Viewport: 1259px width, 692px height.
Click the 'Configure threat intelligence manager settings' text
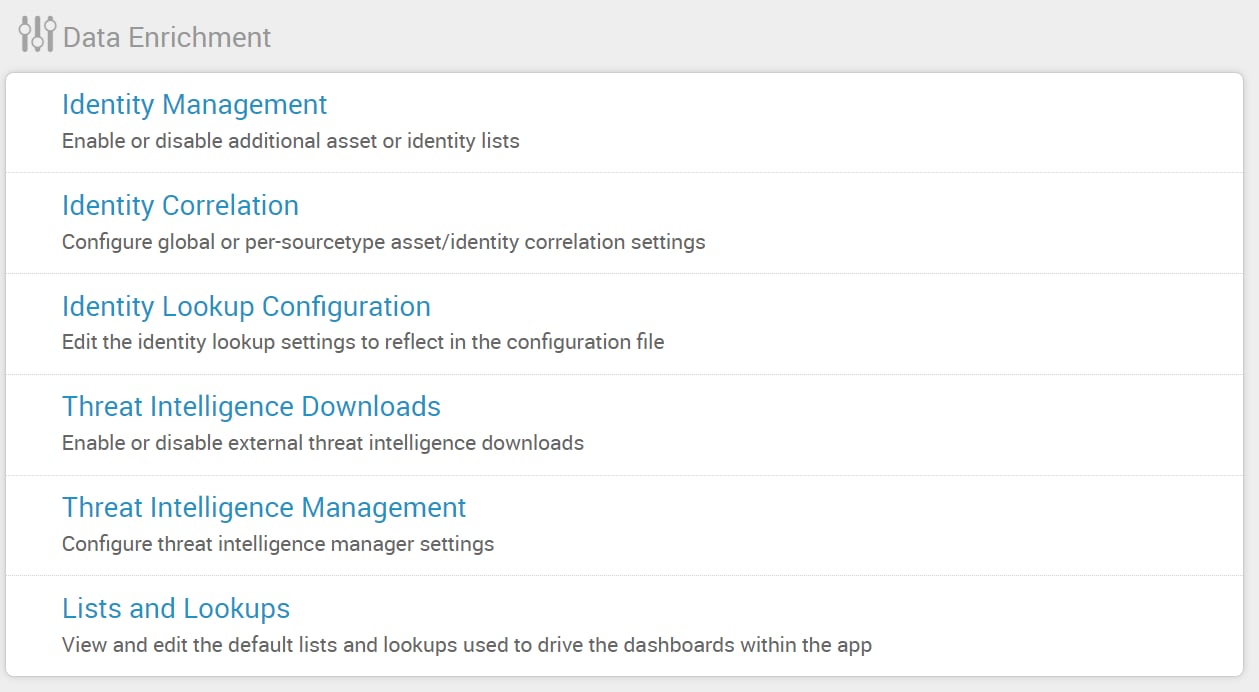[278, 544]
